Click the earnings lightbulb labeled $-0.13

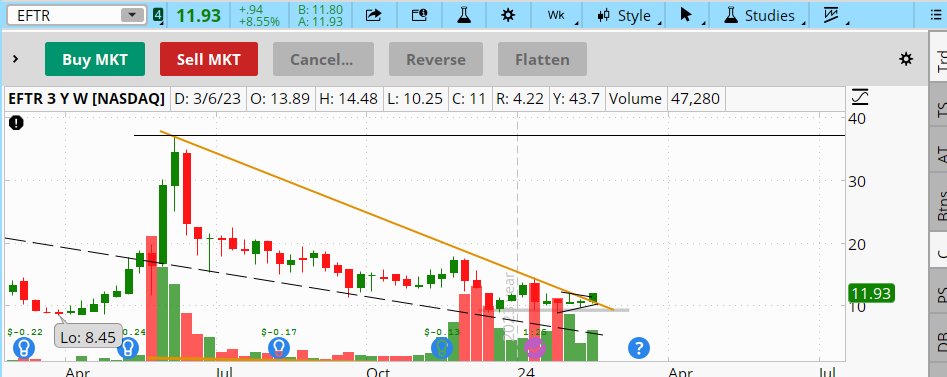442,347
